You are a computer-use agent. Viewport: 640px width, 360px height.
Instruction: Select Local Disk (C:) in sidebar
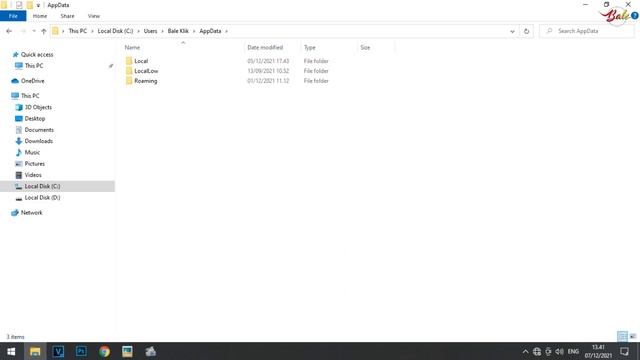(x=57, y=186)
